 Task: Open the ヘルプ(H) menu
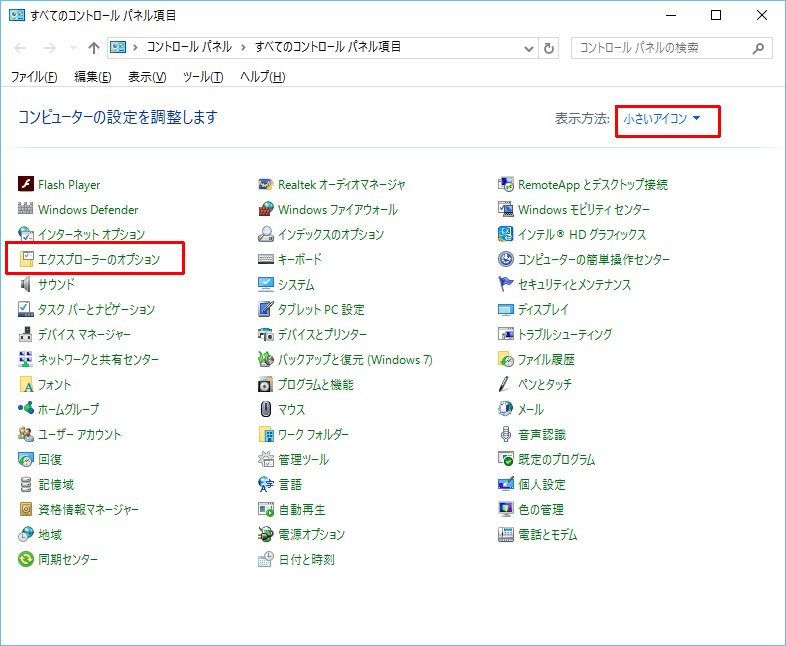(x=263, y=77)
